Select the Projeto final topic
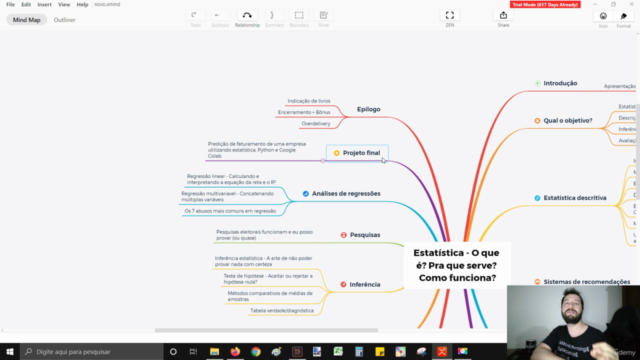This screenshot has width=640, height=360. point(357,153)
